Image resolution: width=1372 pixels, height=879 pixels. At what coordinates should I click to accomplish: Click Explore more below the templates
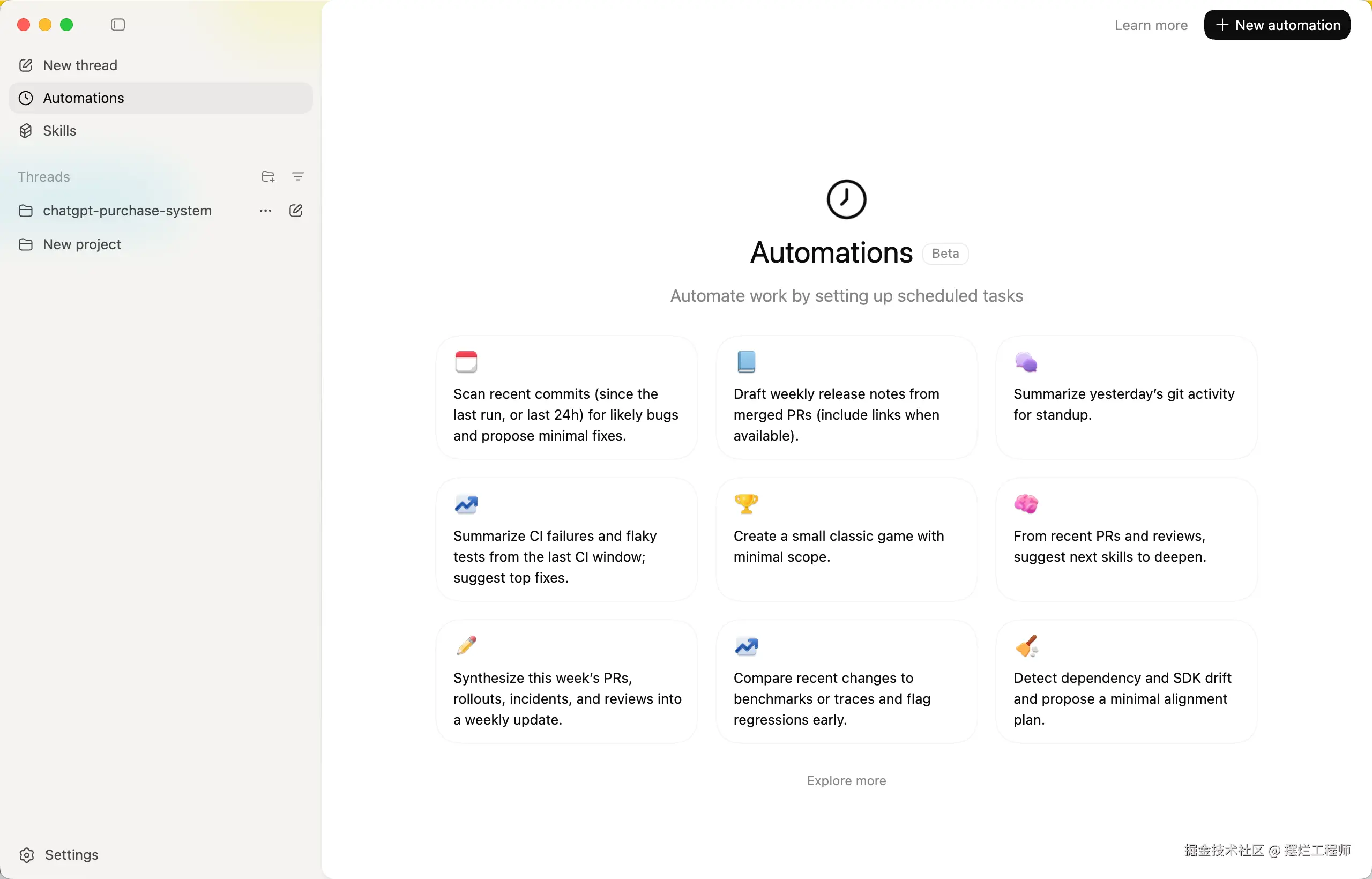point(846,780)
